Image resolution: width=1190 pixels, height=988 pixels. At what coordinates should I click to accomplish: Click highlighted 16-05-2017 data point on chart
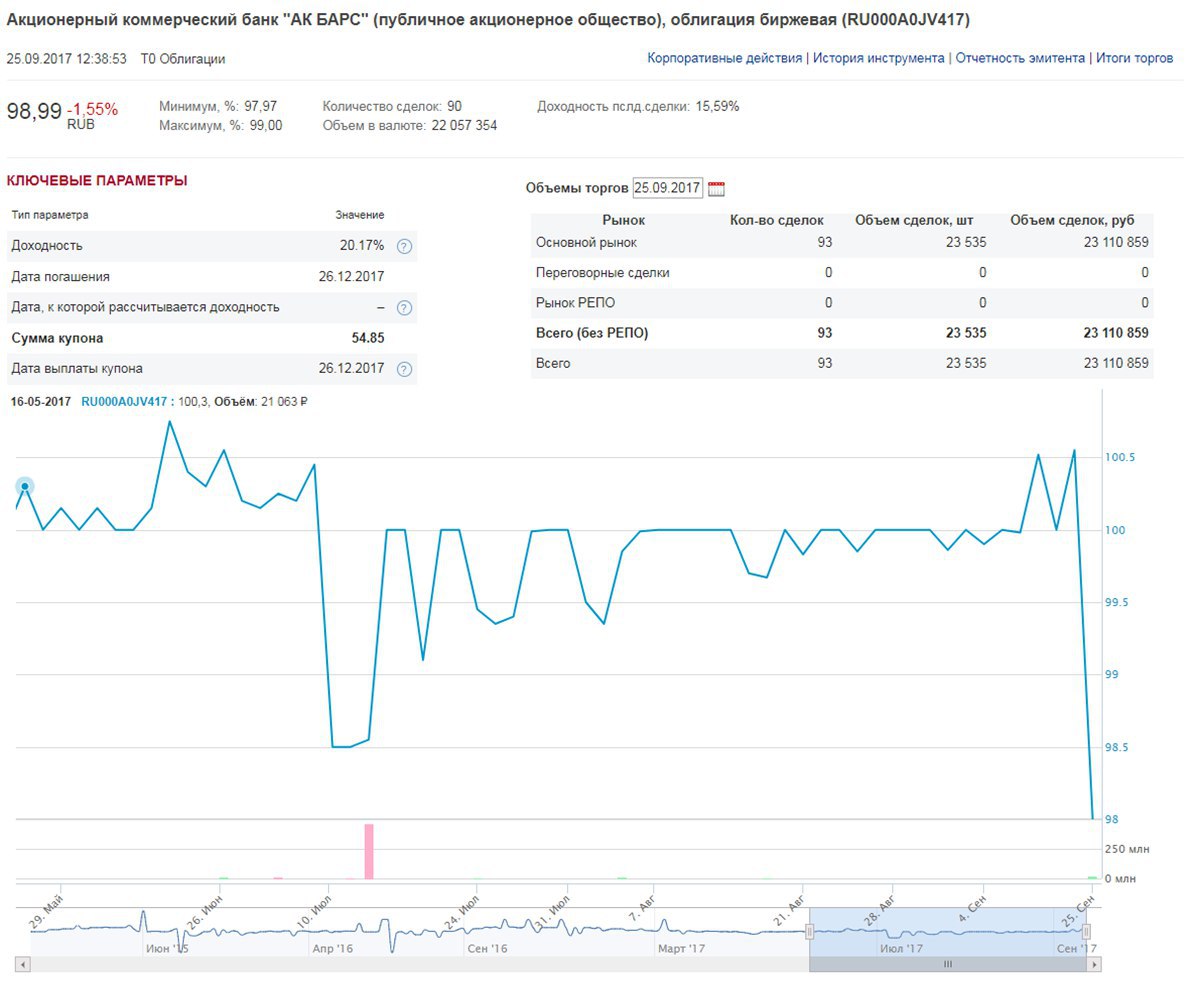(25, 486)
